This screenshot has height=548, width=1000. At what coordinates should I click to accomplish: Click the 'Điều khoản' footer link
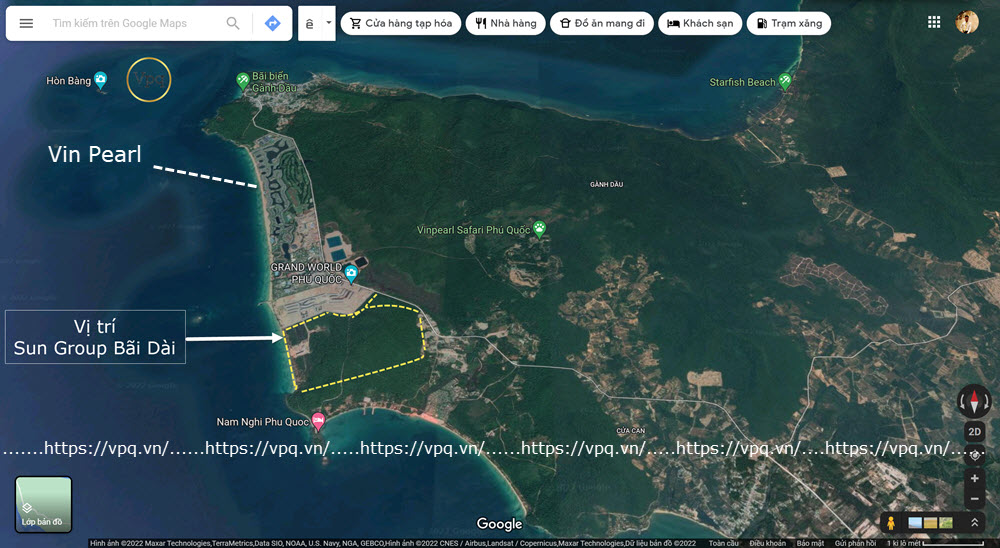(767, 544)
